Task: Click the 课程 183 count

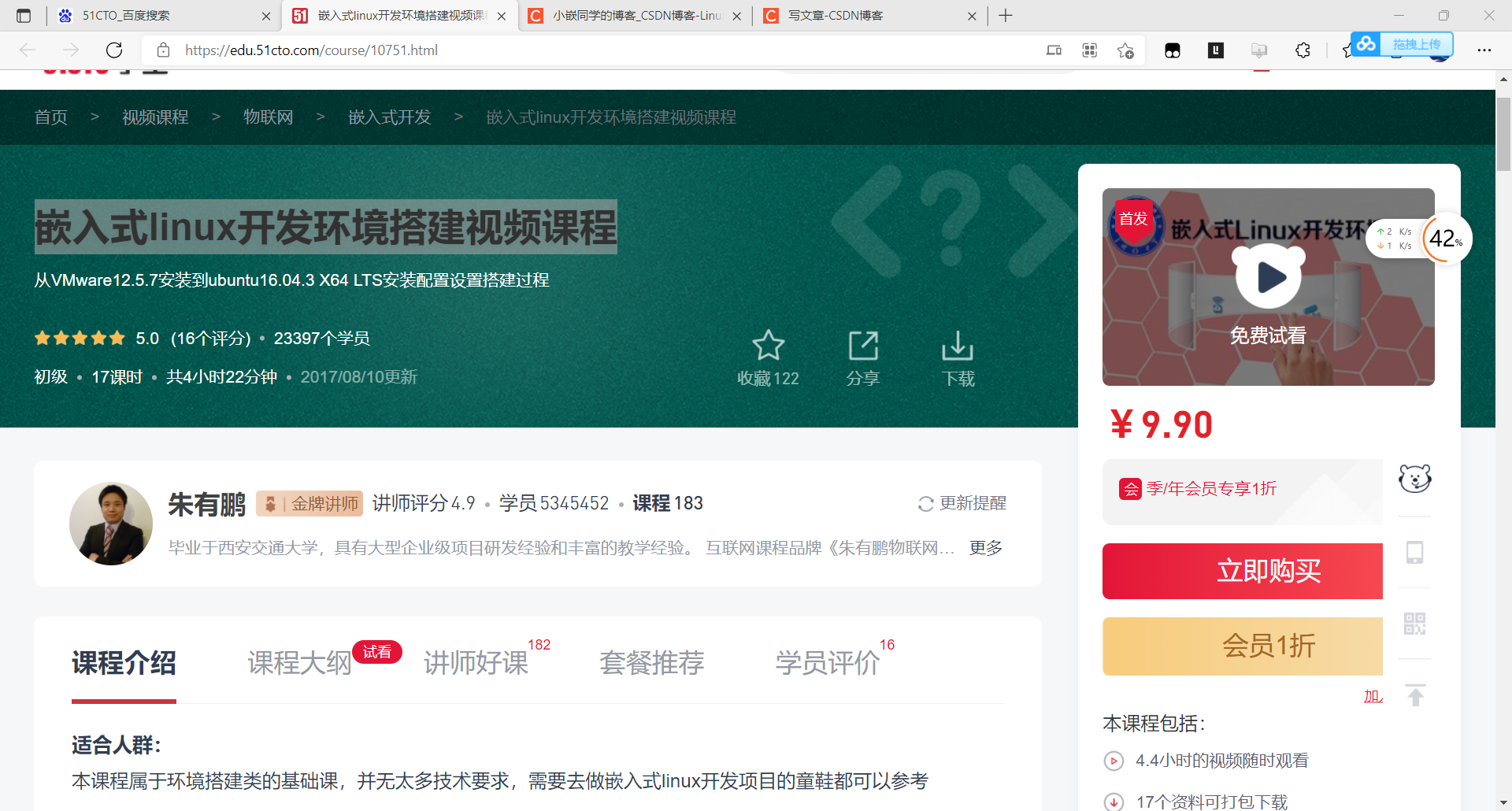Action: (x=668, y=503)
